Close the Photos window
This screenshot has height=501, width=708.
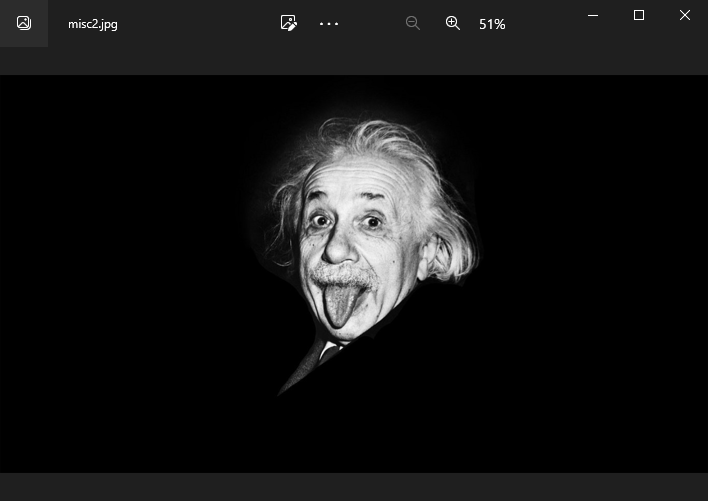tap(685, 15)
